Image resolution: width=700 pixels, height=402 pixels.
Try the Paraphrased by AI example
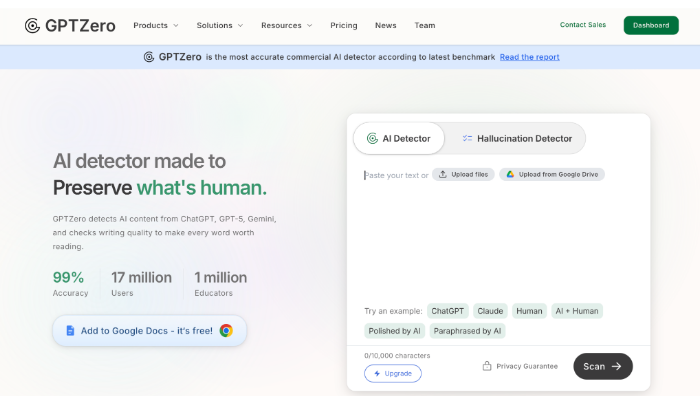pos(467,331)
